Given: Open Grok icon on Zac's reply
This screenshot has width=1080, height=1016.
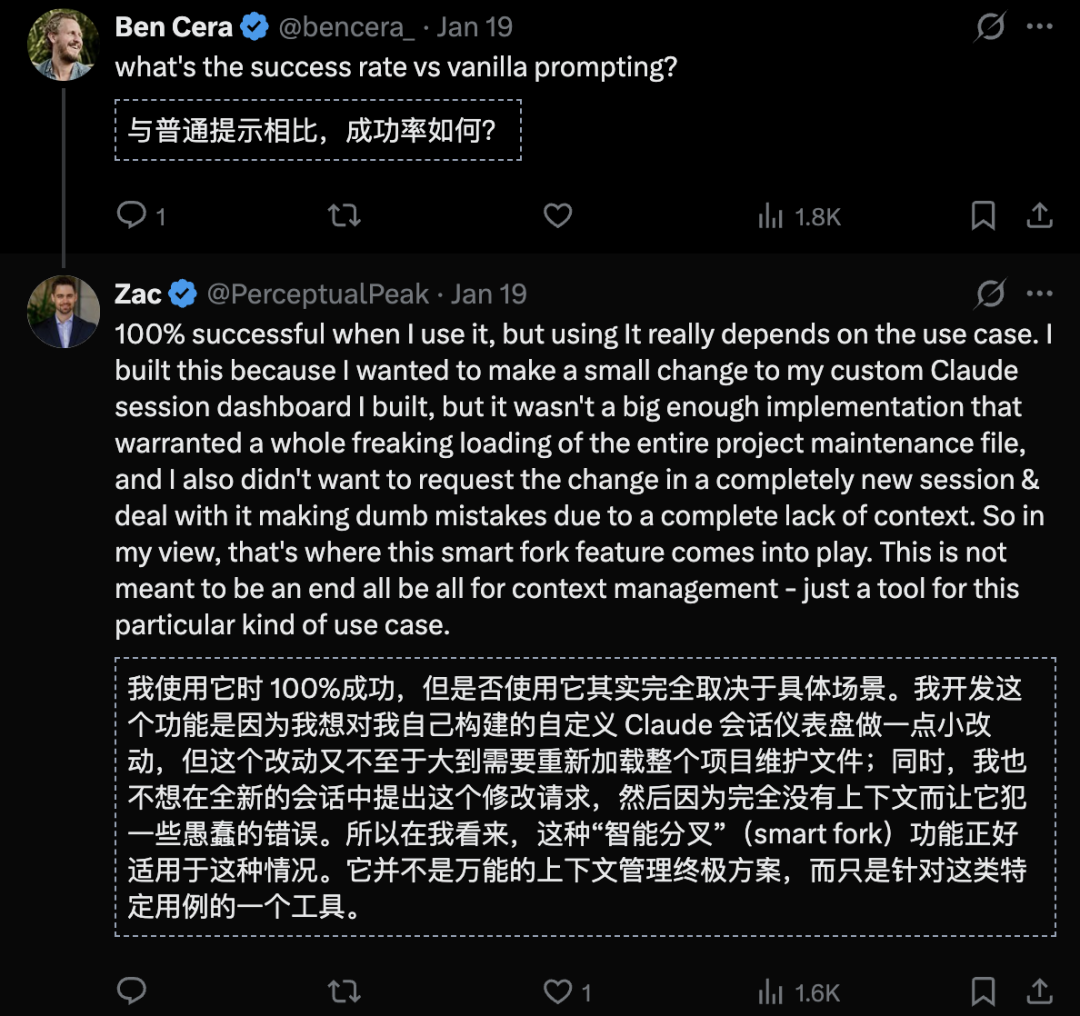Looking at the screenshot, I should (x=990, y=294).
